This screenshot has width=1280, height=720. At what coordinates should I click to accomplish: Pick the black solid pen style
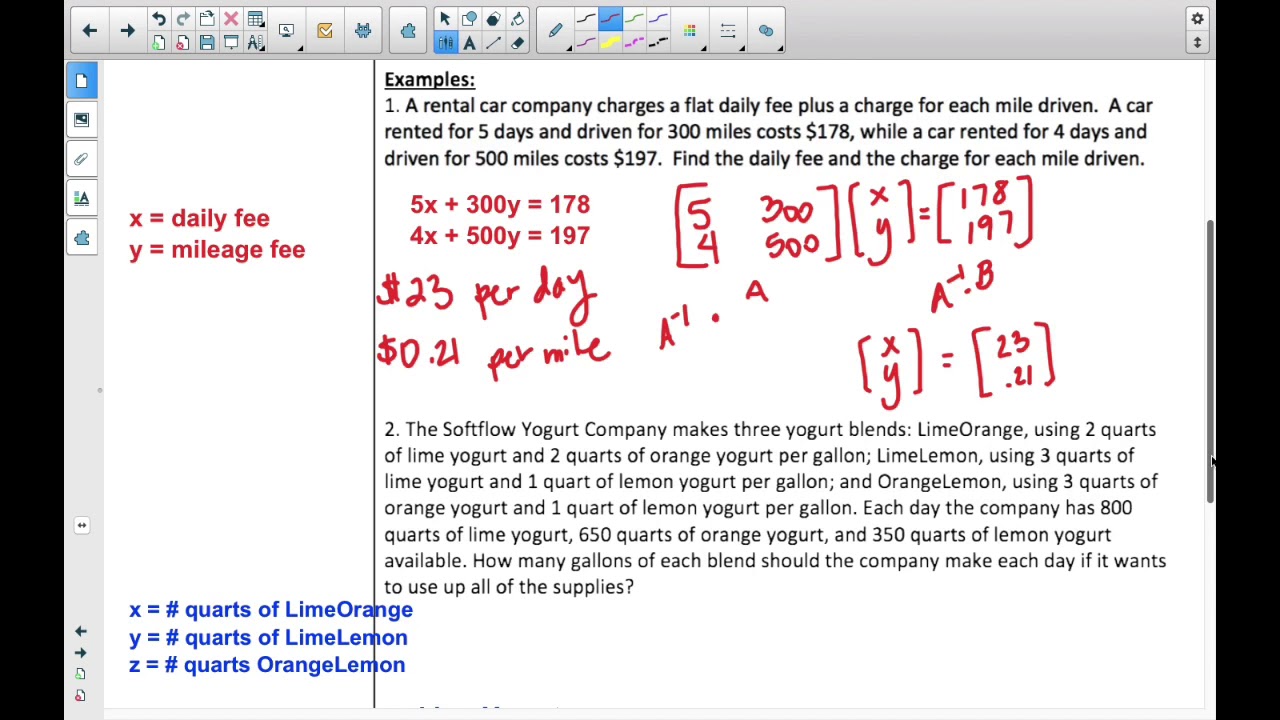(586, 19)
